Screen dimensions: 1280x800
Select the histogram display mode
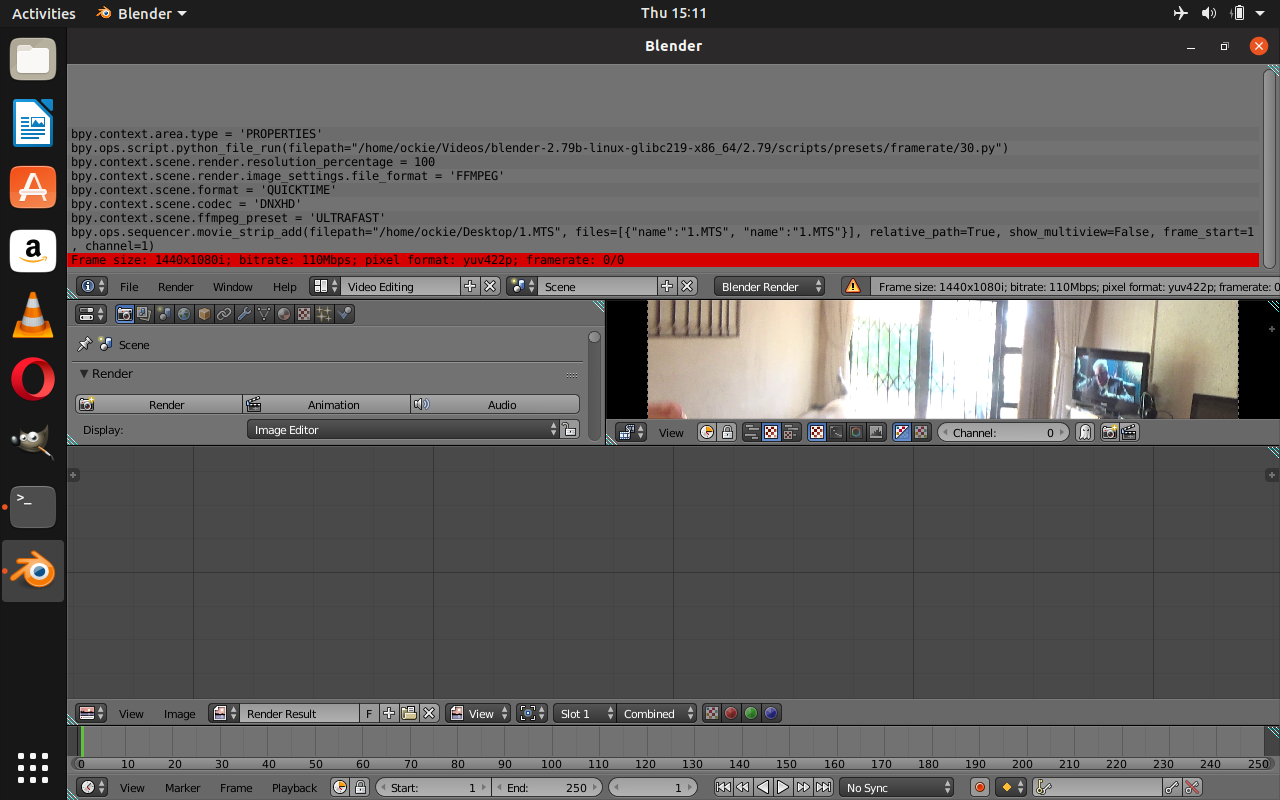pyautogui.click(x=876, y=433)
